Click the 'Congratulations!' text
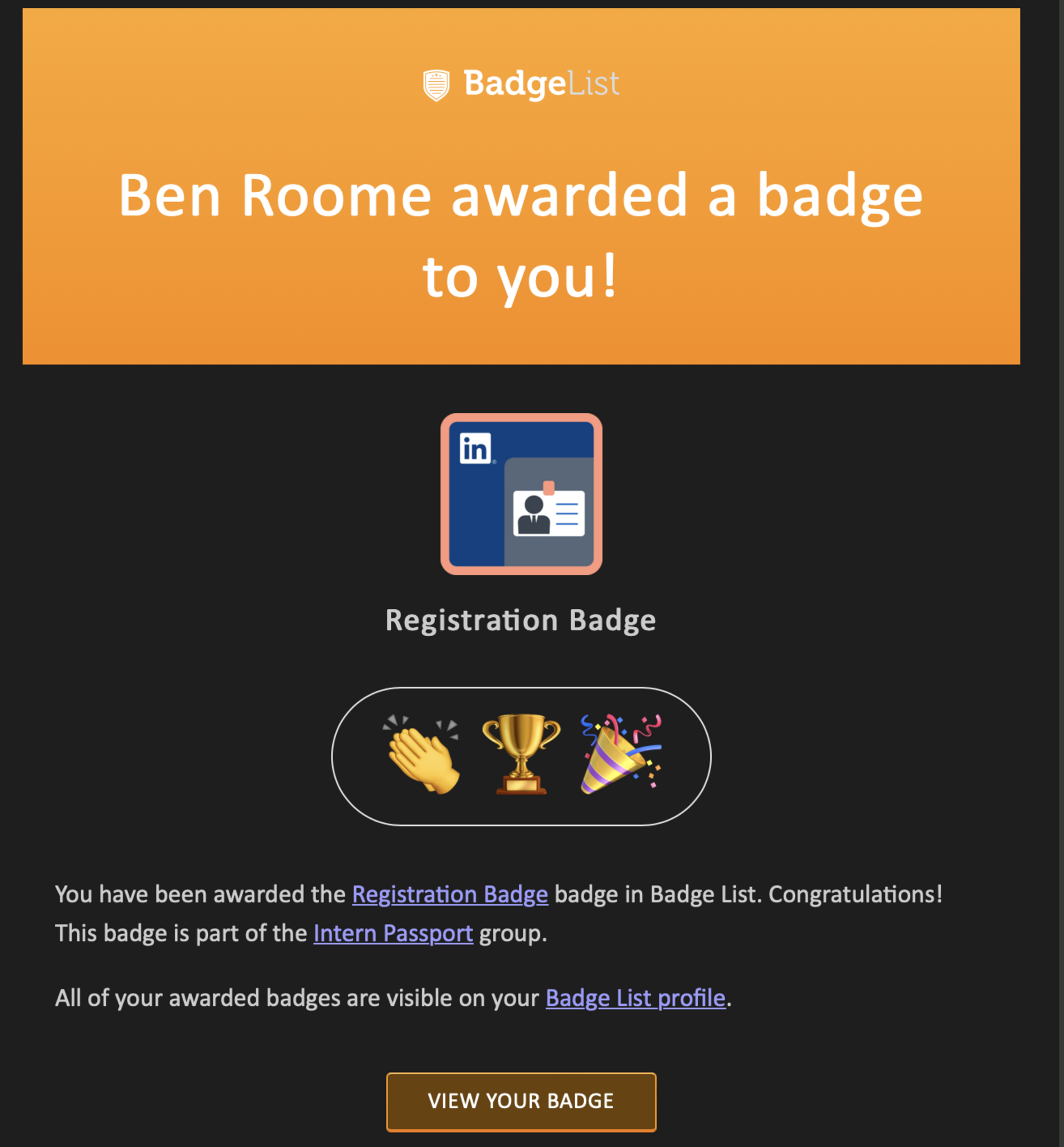The height and width of the screenshot is (1147, 1064). [x=855, y=894]
